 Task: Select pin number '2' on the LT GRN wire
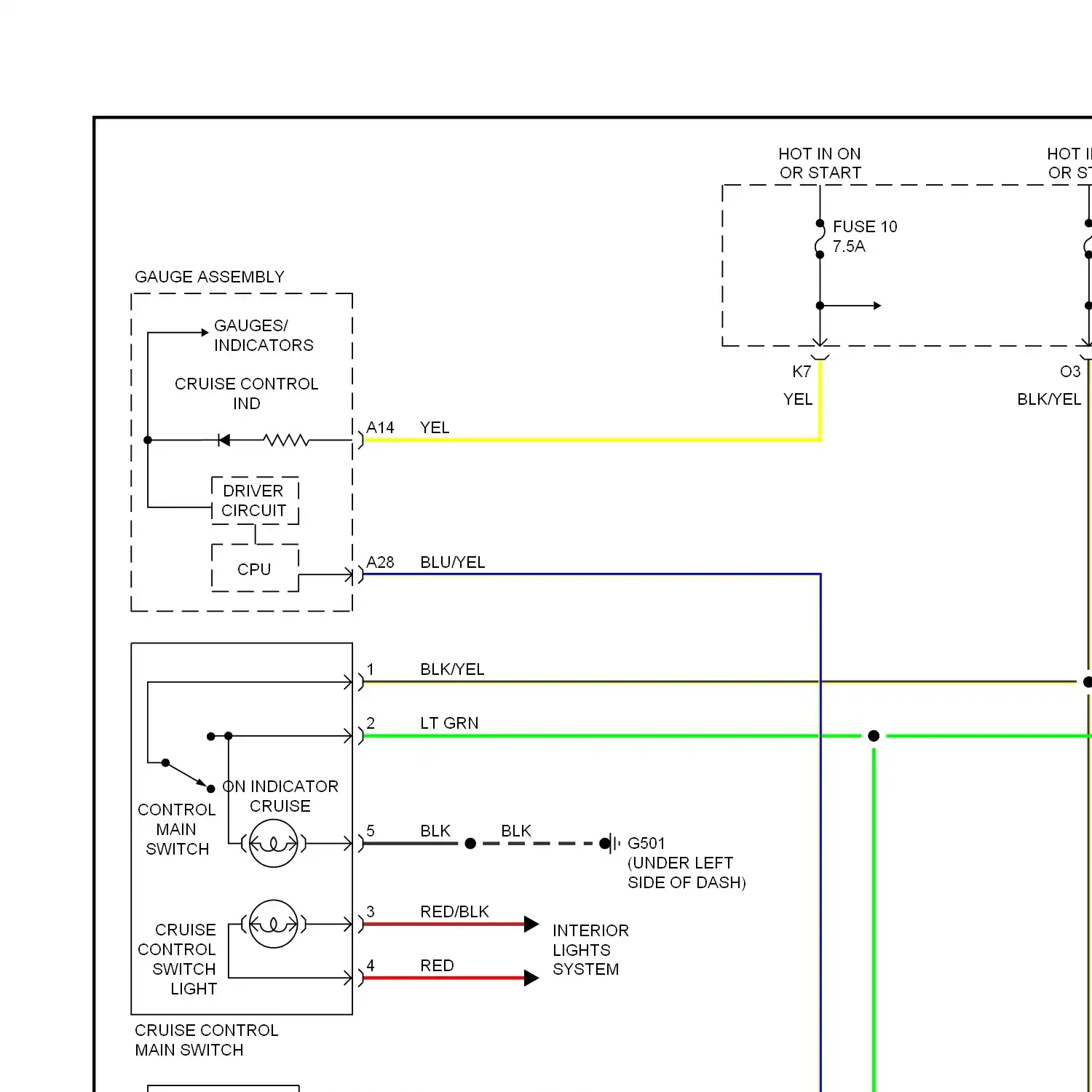pos(371,723)
